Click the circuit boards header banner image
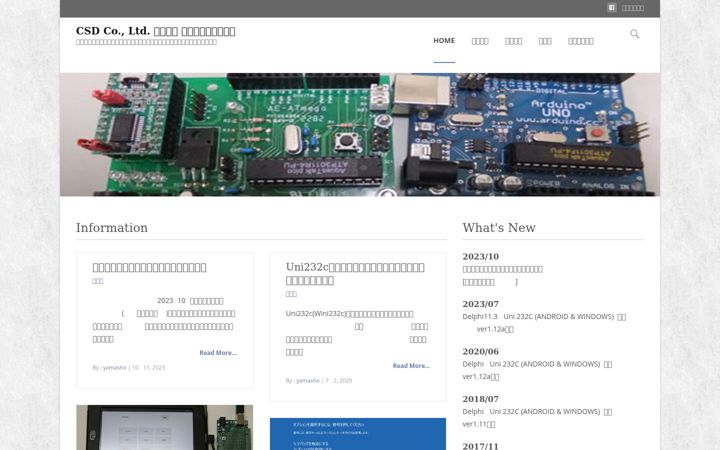The height and width of the screenshot is (450, 720). pyautogui.click(x=360, y=135)
